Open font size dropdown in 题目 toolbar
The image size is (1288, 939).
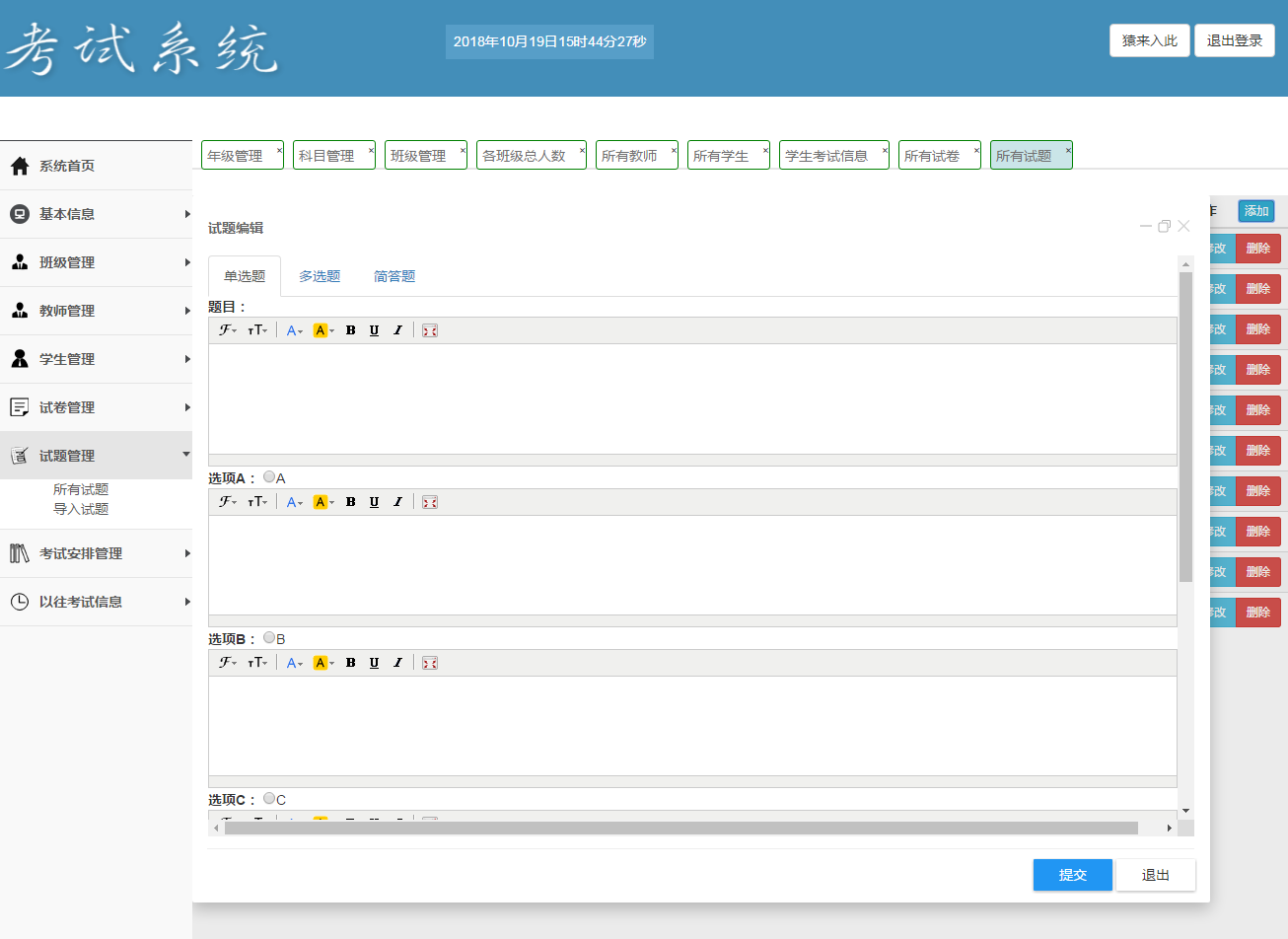point(257,330)
